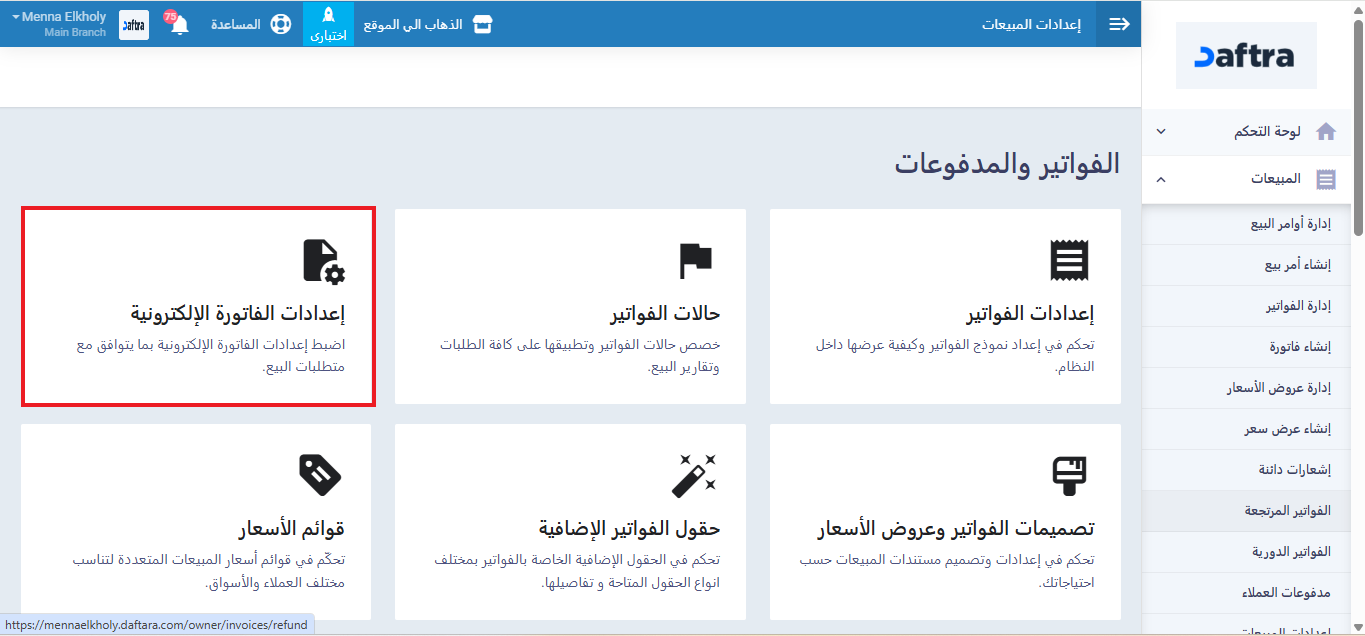Collapse sidebar using the arrow menu icon
The height and width of the screenshot is (636, 1365).
1119,24
